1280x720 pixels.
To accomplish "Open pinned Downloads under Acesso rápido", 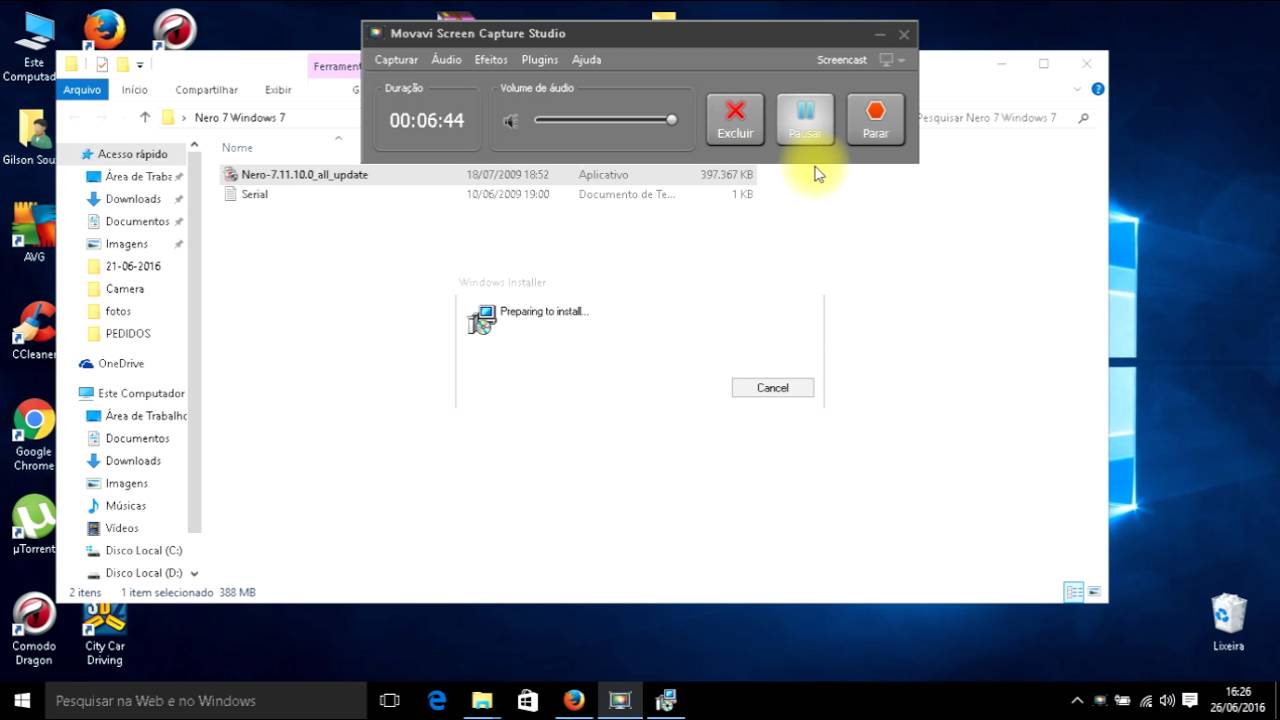I will [x=133, y=199].
